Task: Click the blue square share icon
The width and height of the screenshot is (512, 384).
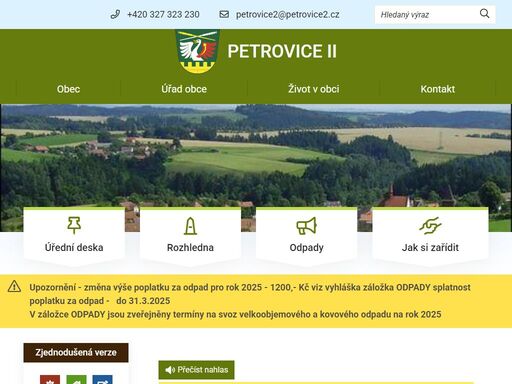Action: coord(102,379)
